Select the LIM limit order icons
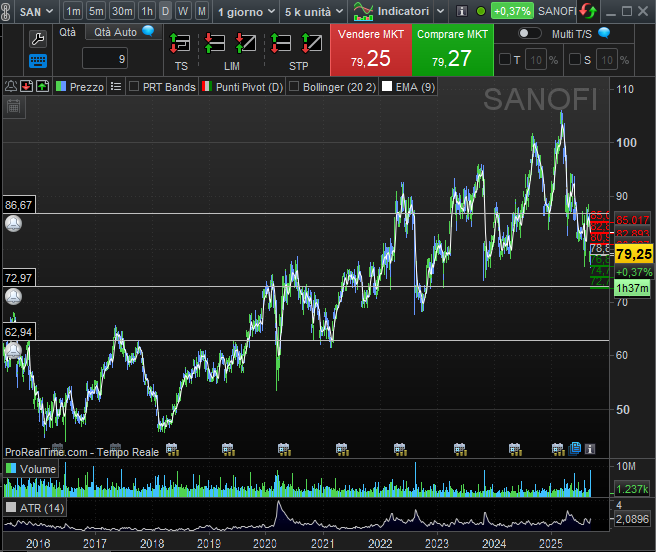The image size is (656, 552). tap(231, 44)
